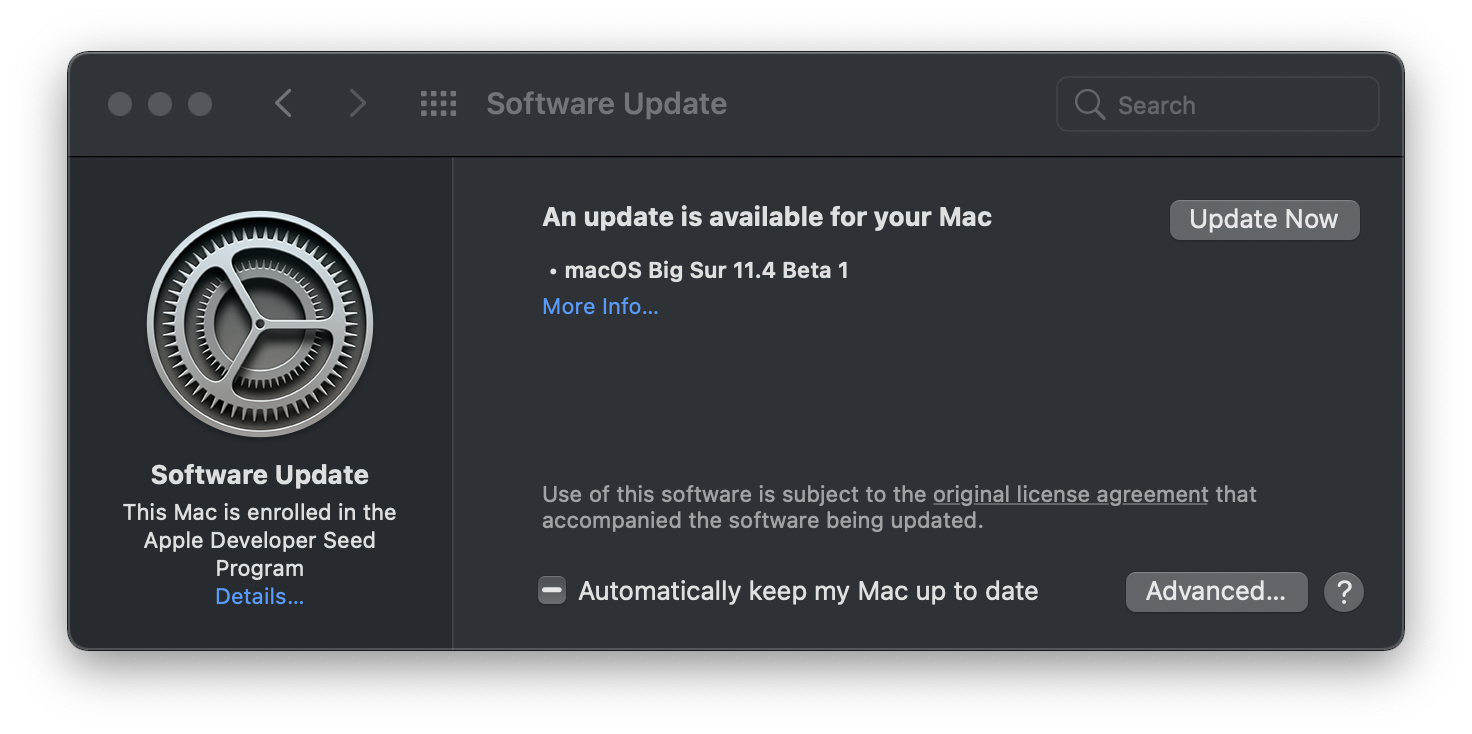The height and width of the screenshot is (734, 1472).
Task: Open the original license agreement link
Action: click(x=1070, y=494)
